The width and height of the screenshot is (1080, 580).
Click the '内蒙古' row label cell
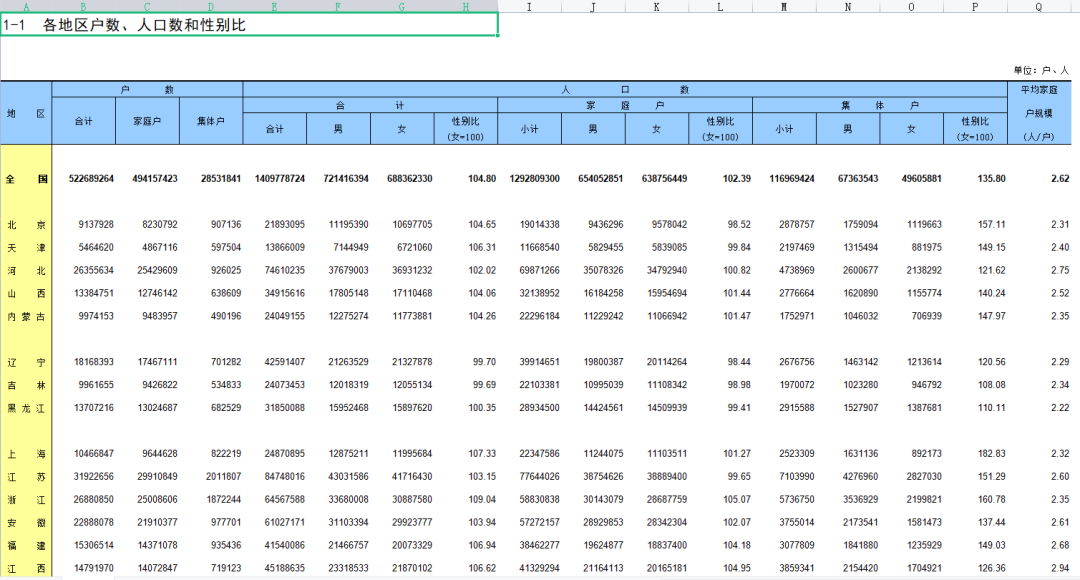26,316
